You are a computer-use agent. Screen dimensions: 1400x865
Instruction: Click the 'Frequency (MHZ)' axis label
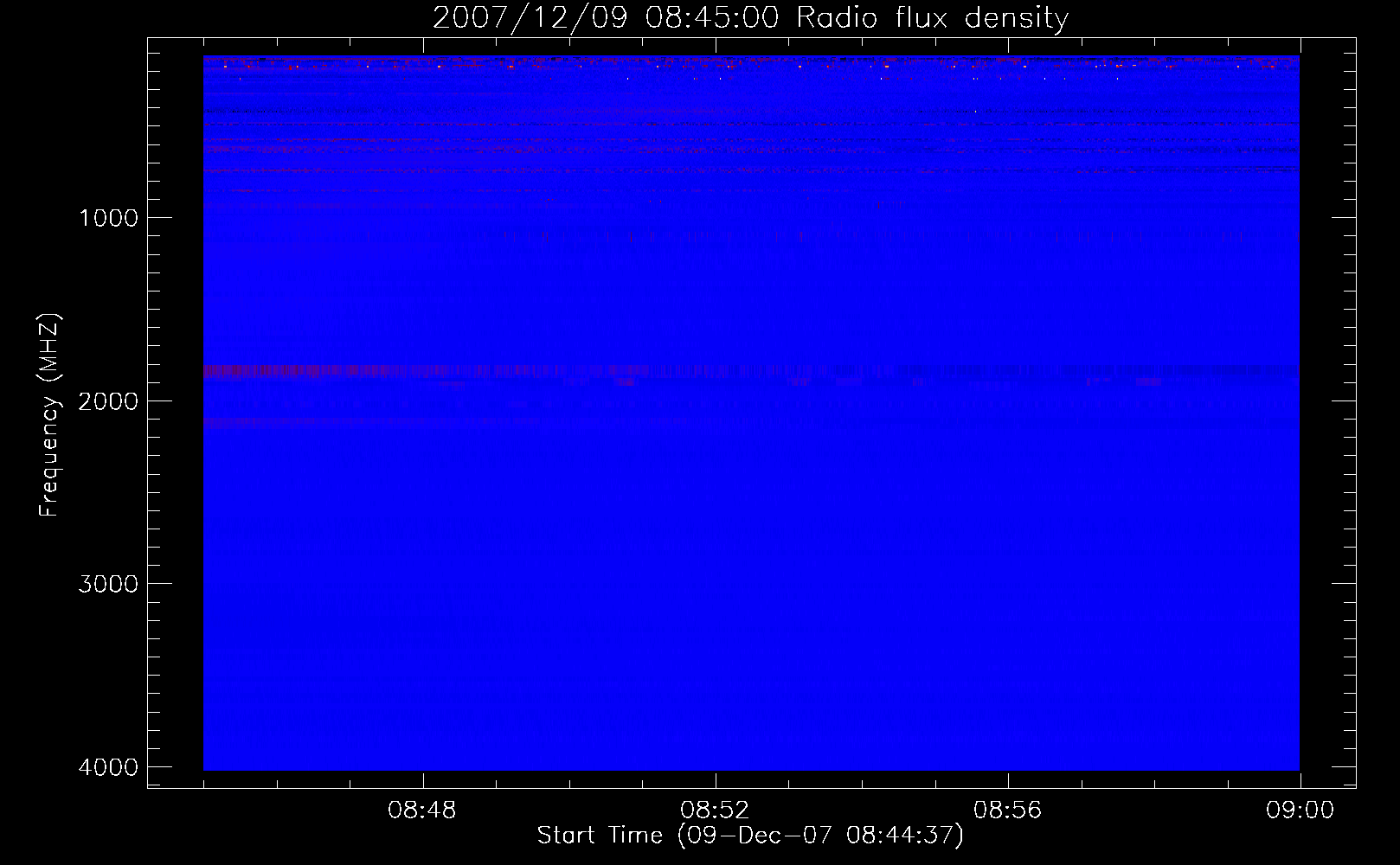49,415
